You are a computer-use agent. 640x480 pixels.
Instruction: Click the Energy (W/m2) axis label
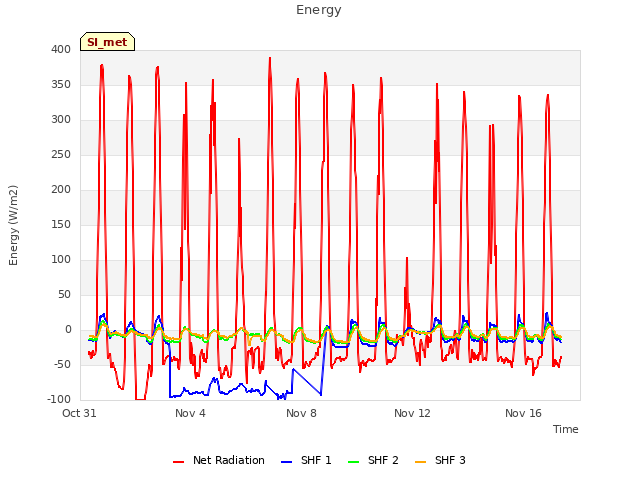click(x=13, y=225)
